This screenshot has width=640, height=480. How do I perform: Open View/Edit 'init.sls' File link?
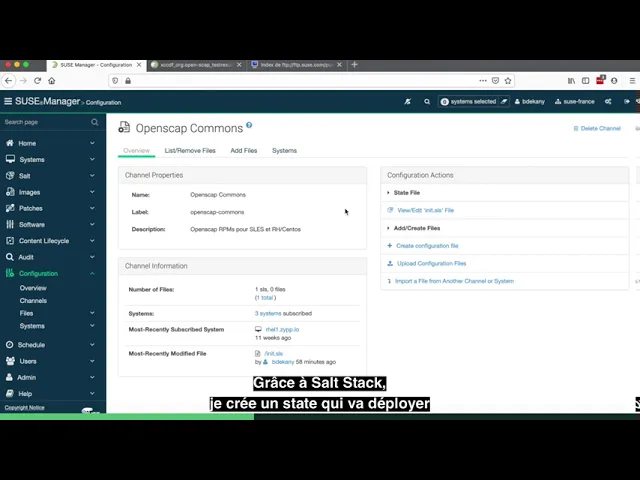(425, 210)
